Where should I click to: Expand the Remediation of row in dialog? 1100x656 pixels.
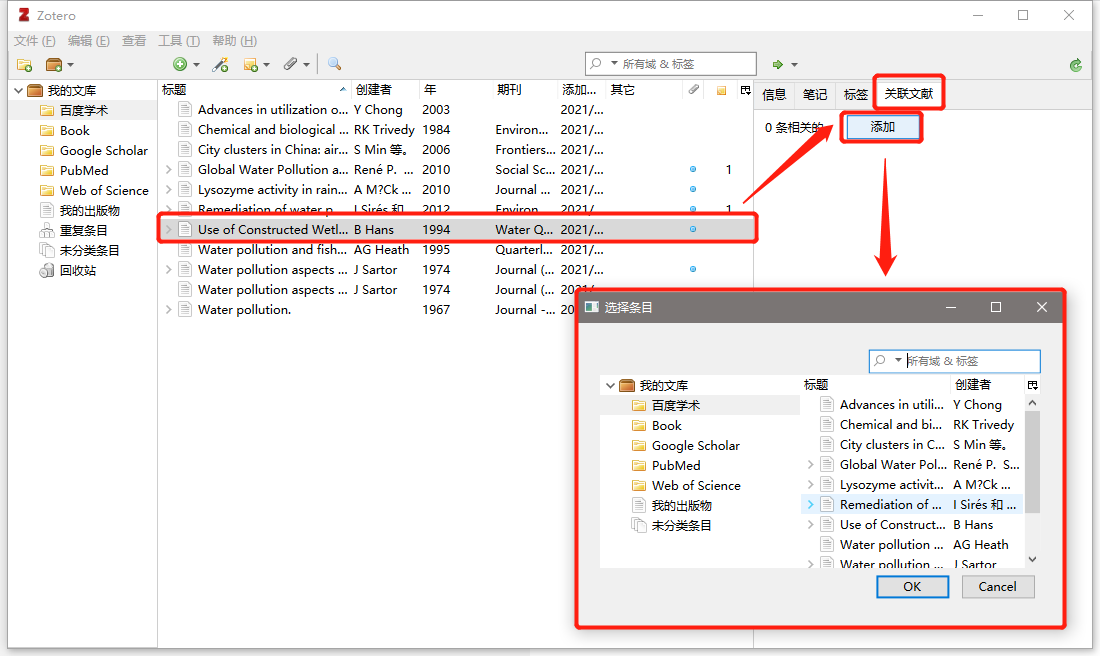(810, 504)
